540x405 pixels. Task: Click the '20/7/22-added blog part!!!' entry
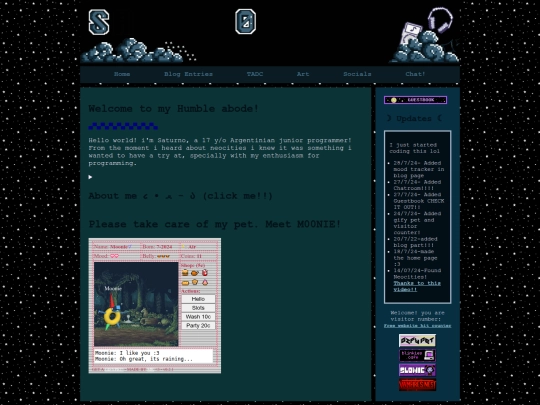point(415,242)
